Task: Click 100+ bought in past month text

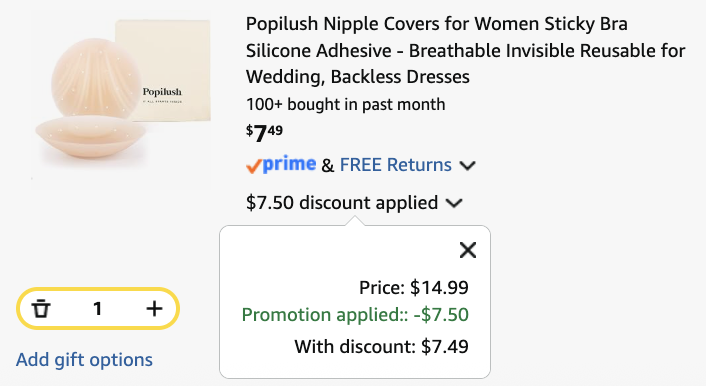Action: (x=345, y=104)
